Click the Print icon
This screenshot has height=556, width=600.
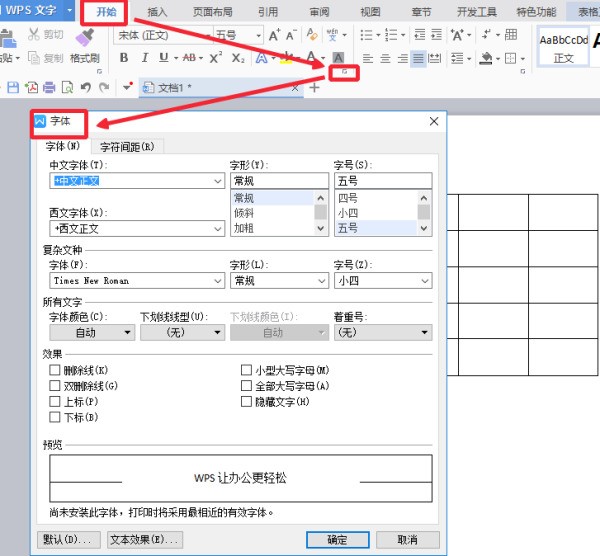pos(49,88)
